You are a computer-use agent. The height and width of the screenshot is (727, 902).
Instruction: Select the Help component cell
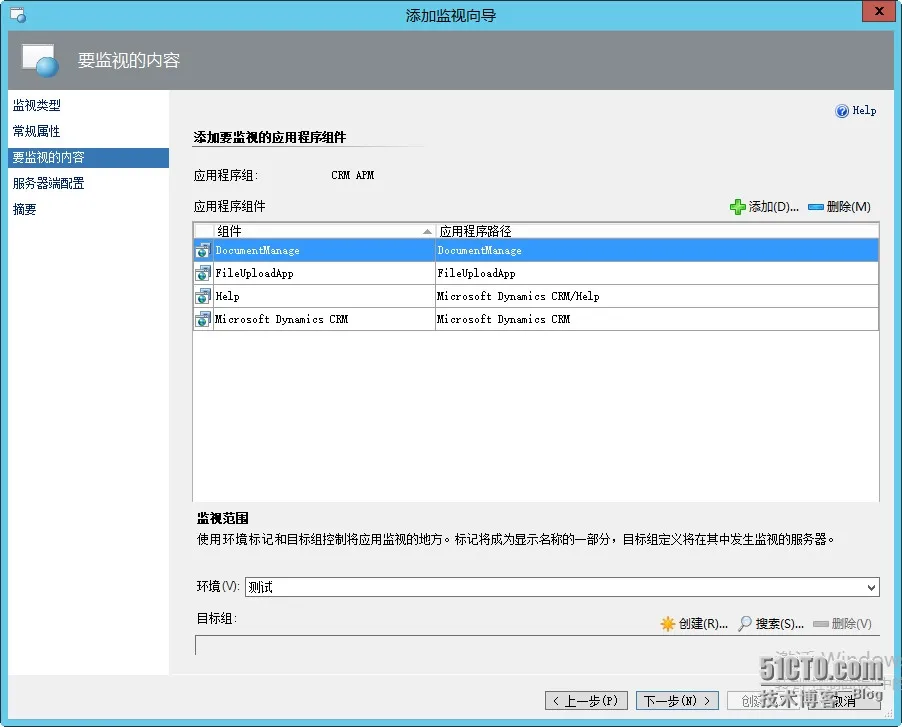click(324, 296)
